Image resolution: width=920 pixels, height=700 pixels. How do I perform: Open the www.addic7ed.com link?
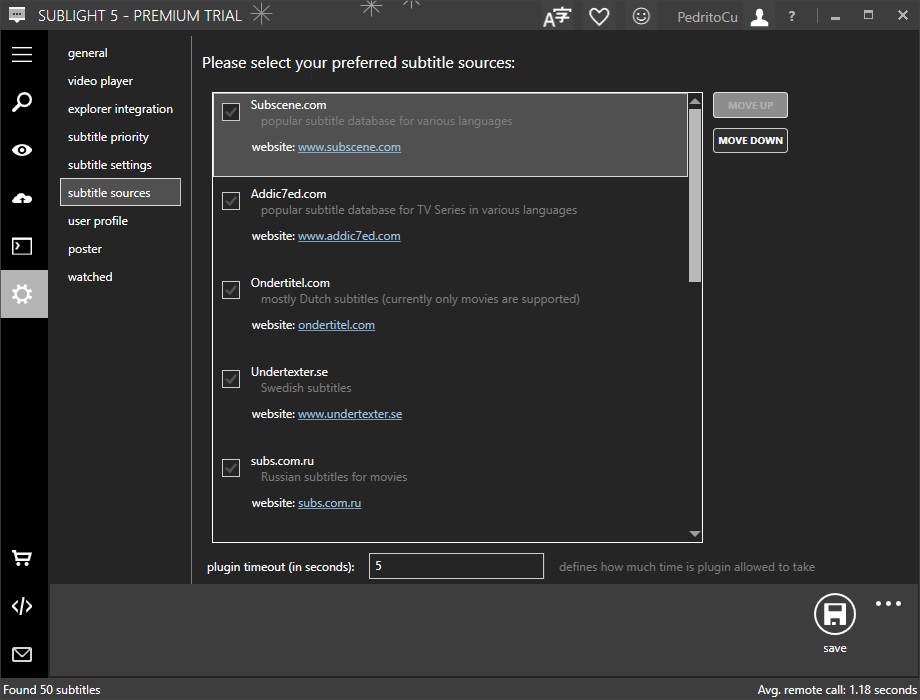point(349,236)
